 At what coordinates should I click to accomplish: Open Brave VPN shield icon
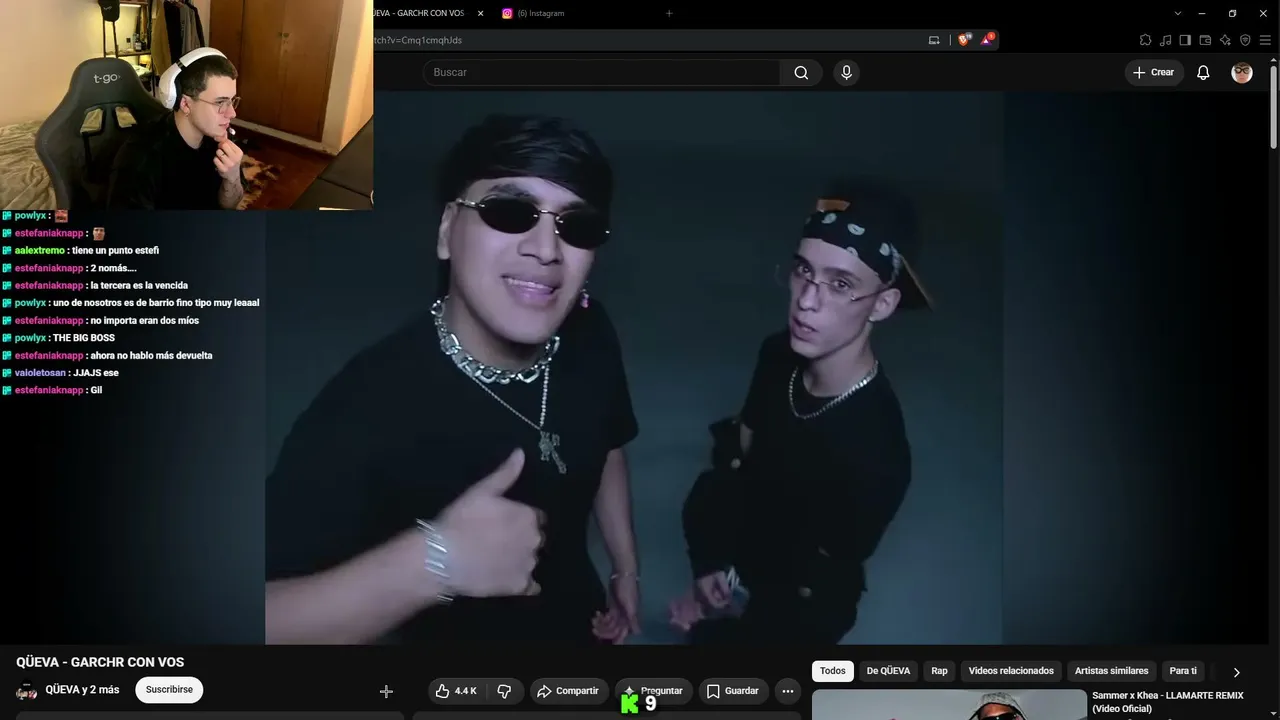tap(1245, 40)
